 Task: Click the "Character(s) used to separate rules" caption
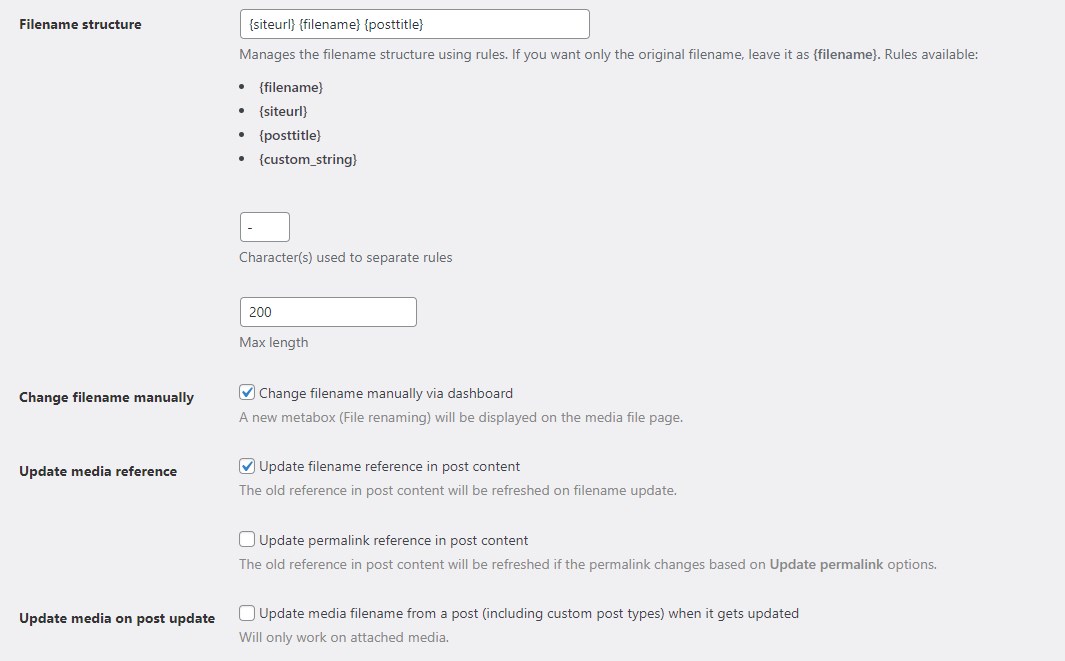point(346,257)
